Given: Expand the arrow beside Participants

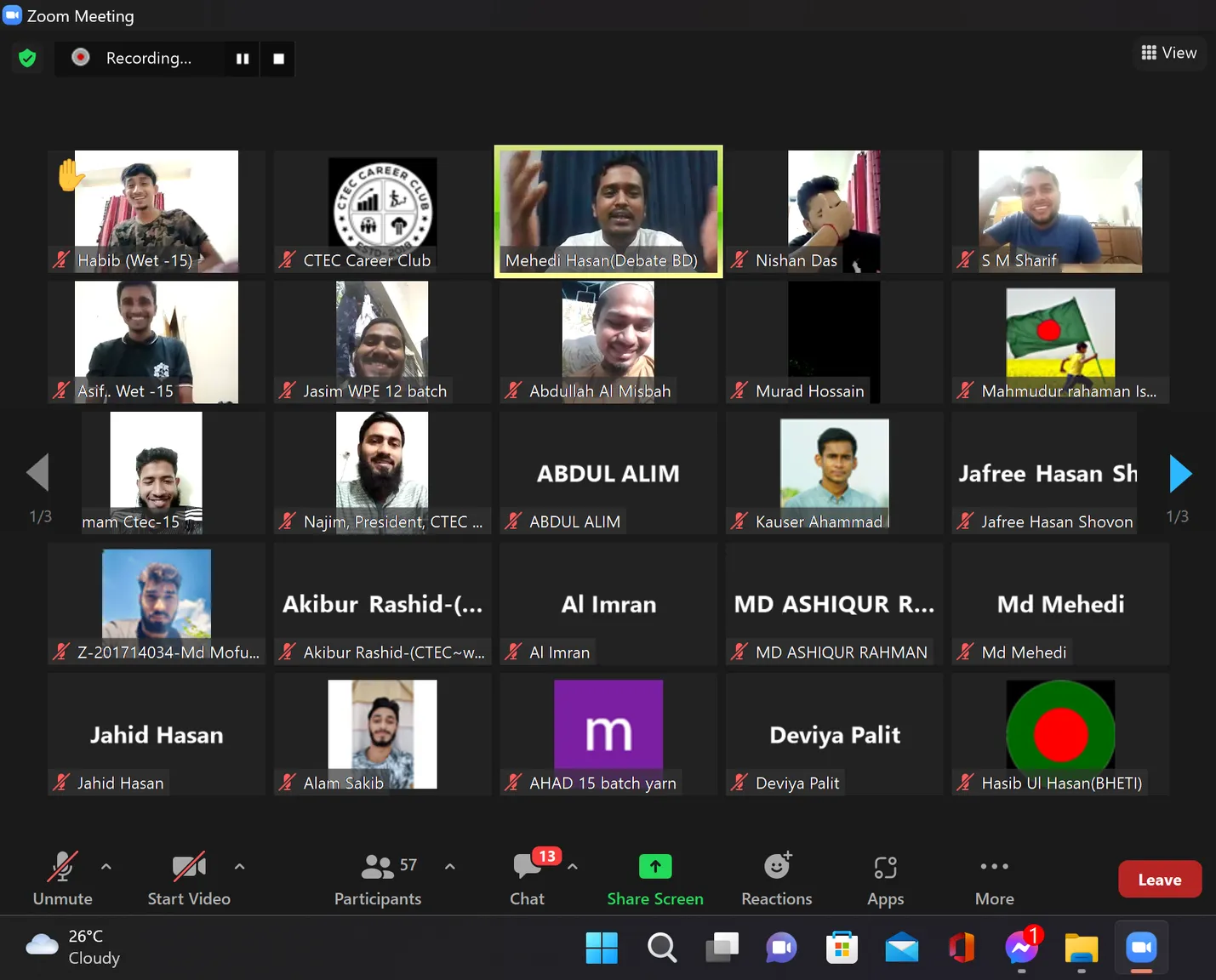Looking at the screenshot, I should click(450, 867).
